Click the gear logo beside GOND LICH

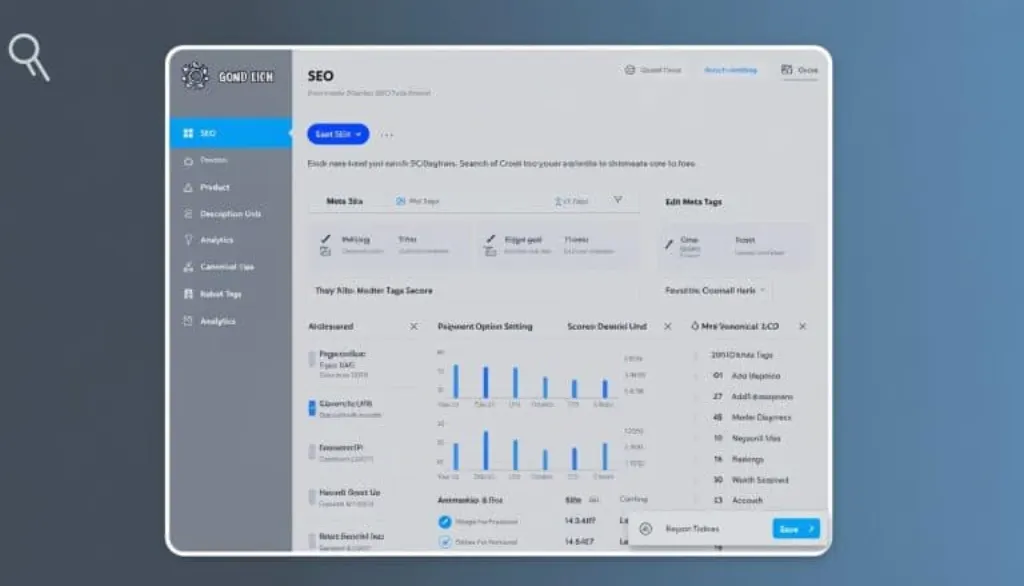[x=195, y=76]
